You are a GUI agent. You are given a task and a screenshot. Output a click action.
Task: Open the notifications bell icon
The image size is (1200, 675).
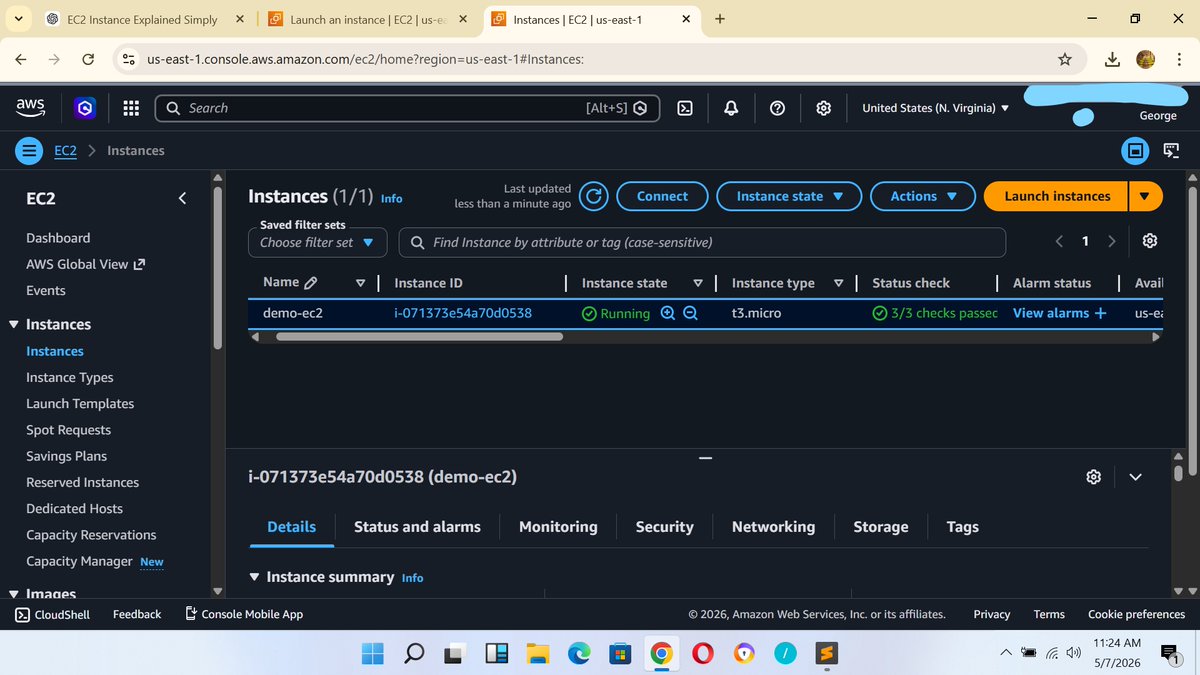pos(731,108)
